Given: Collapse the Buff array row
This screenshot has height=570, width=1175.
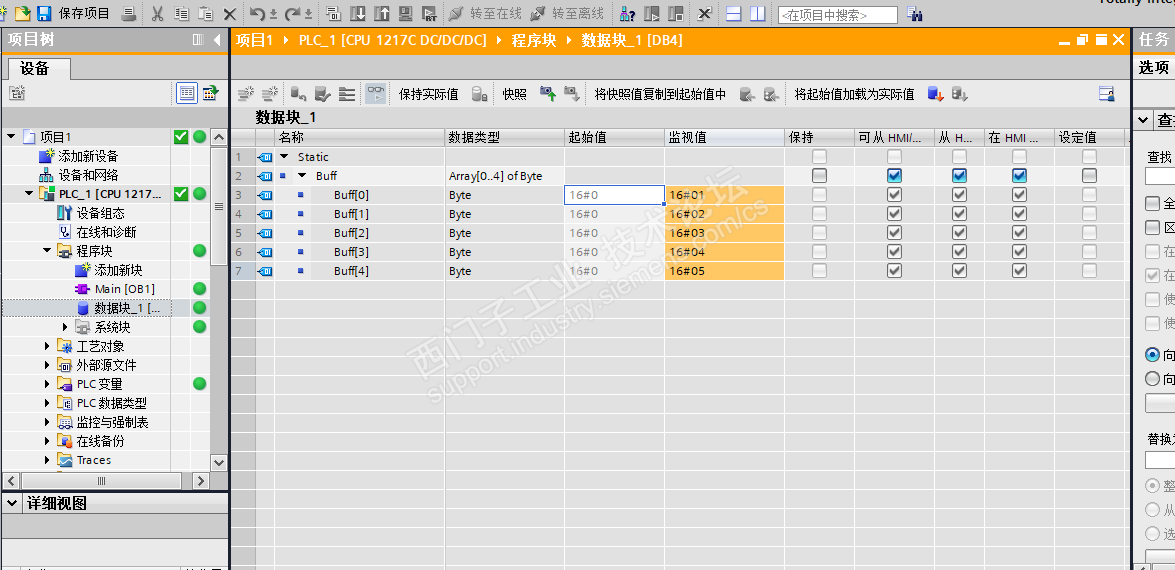Looking at the screenshot, I should click(302, 176).
